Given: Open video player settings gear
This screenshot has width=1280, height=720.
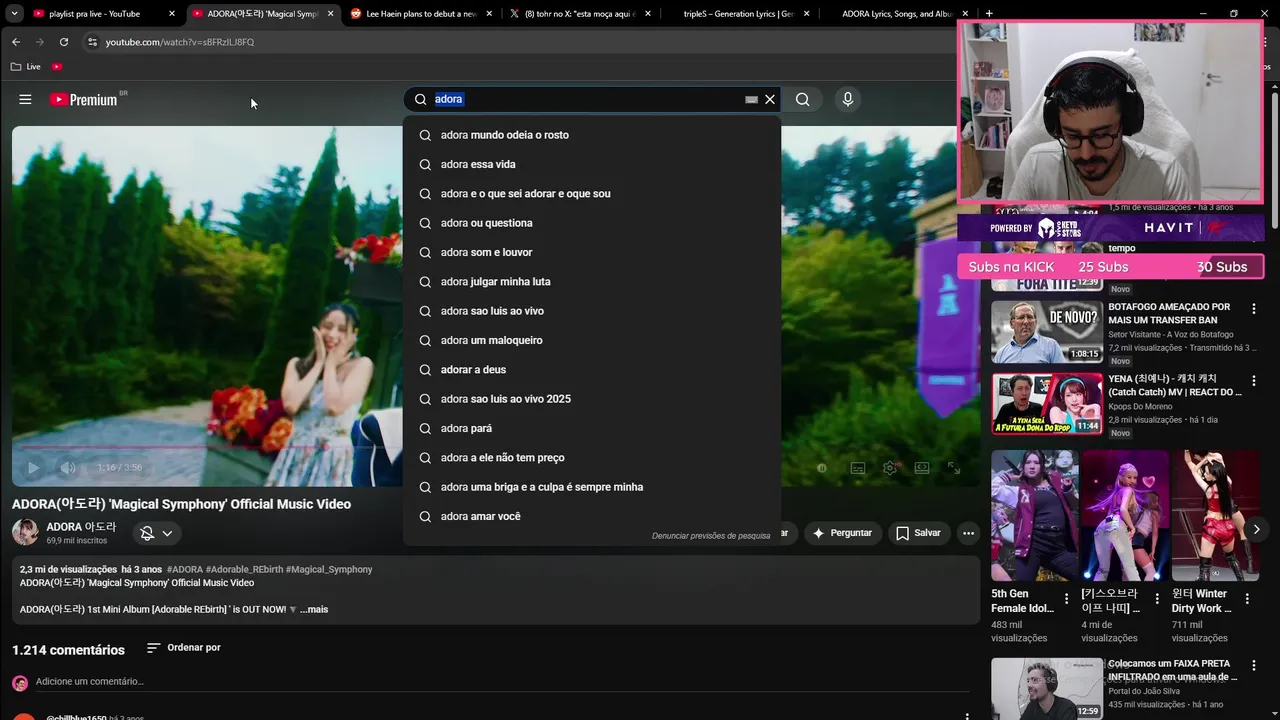Looking at the screenshot, I should click(890, 467).
